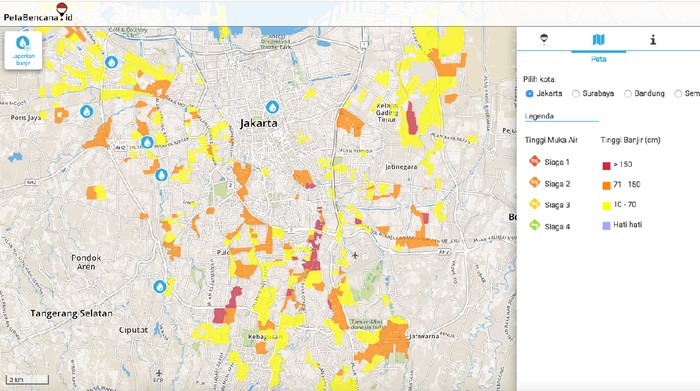
Task: Open the flood report pin tab
Action: coord(544,39)
